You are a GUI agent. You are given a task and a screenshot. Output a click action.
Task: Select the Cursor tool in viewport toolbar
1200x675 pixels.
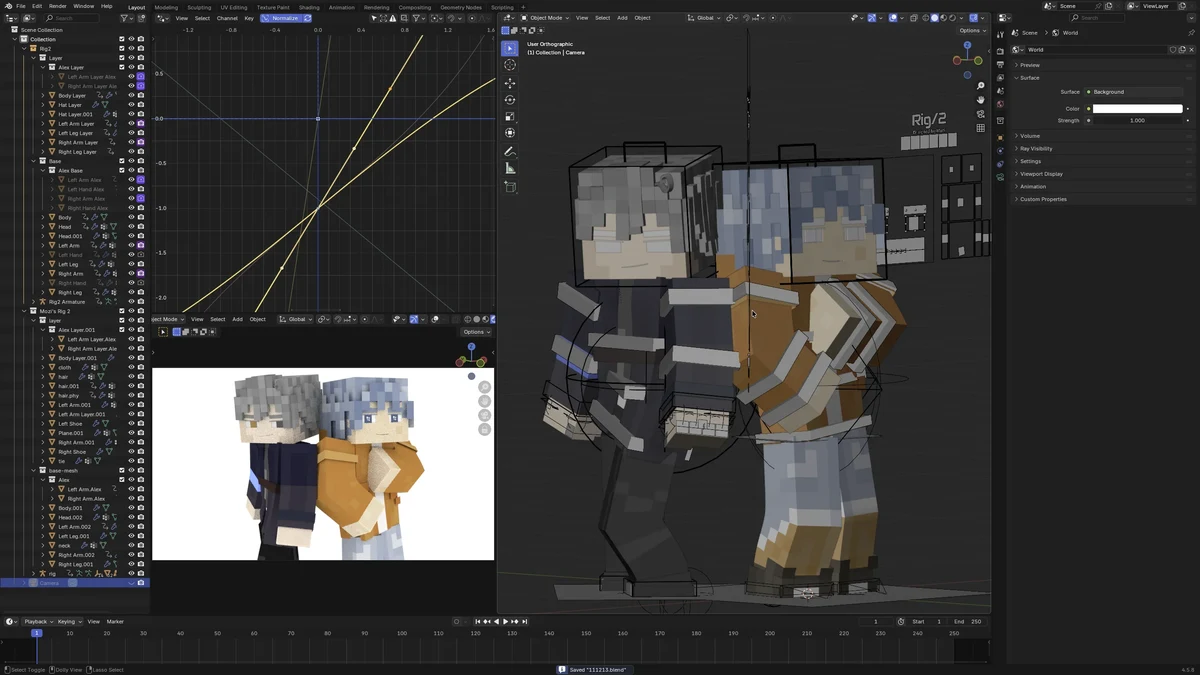click(510, 65)
